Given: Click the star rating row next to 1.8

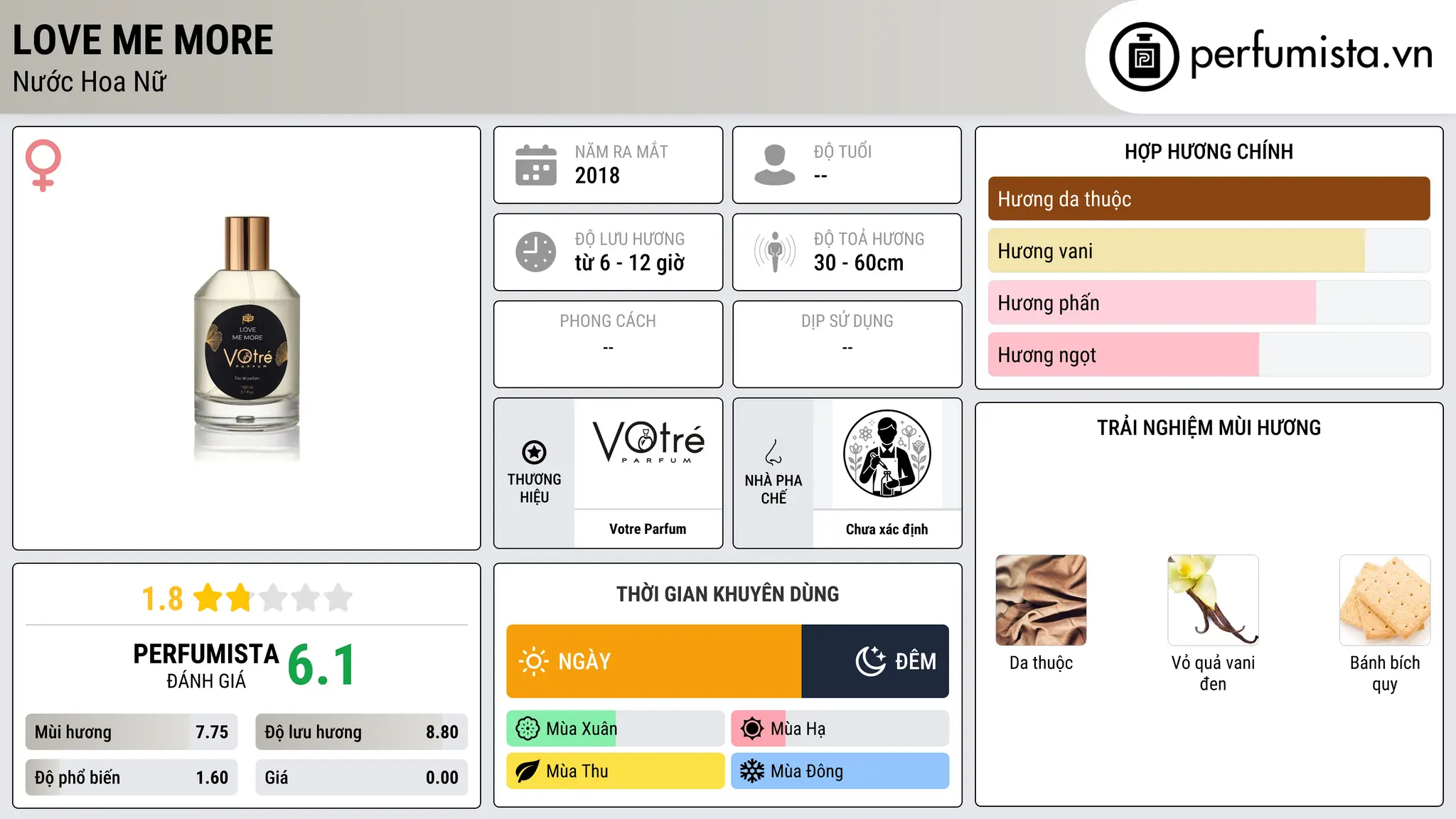Looking at the screenshot, I should (273, 598).
